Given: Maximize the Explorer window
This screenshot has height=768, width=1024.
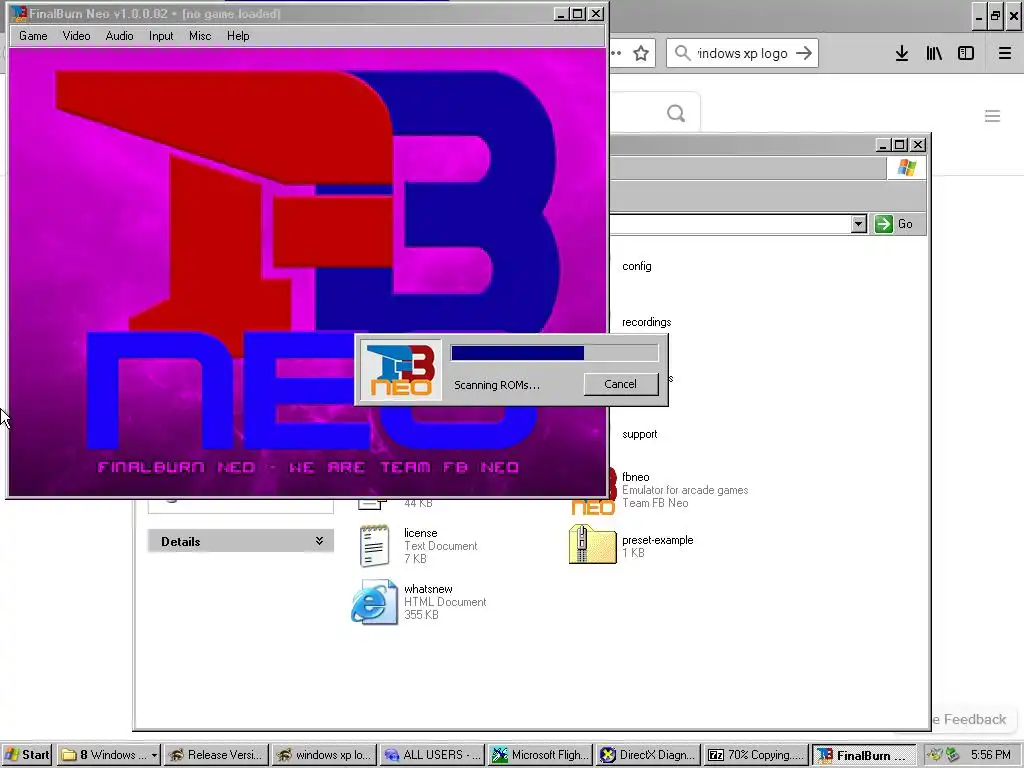Looking at the screenshot, I should click(x=900, y=145).
